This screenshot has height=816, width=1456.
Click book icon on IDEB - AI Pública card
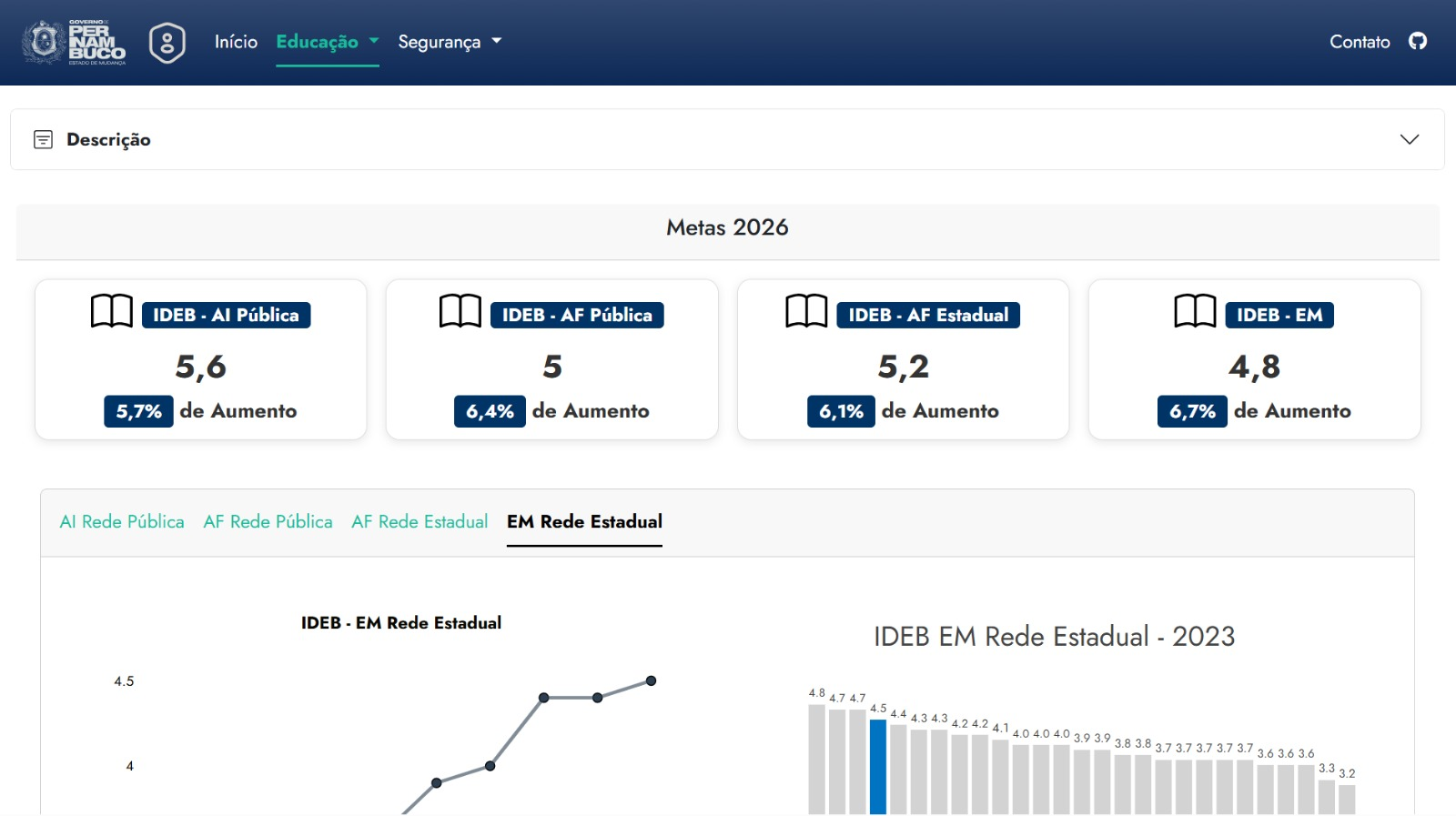[x=112, y=311]
